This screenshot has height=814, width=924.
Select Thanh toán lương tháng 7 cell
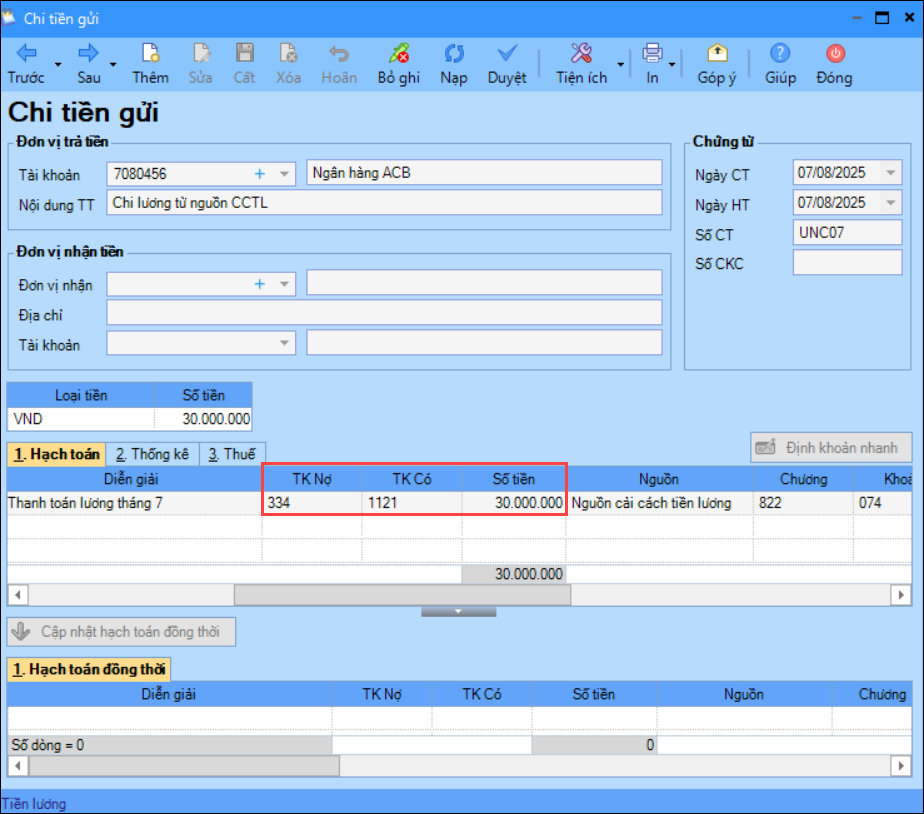click(x=134, y=503)
